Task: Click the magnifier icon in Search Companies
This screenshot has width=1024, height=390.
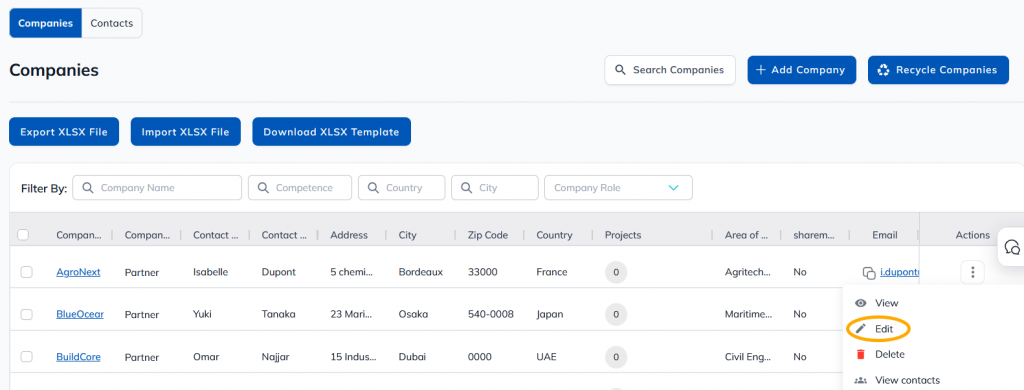Action: pos(620,70)
